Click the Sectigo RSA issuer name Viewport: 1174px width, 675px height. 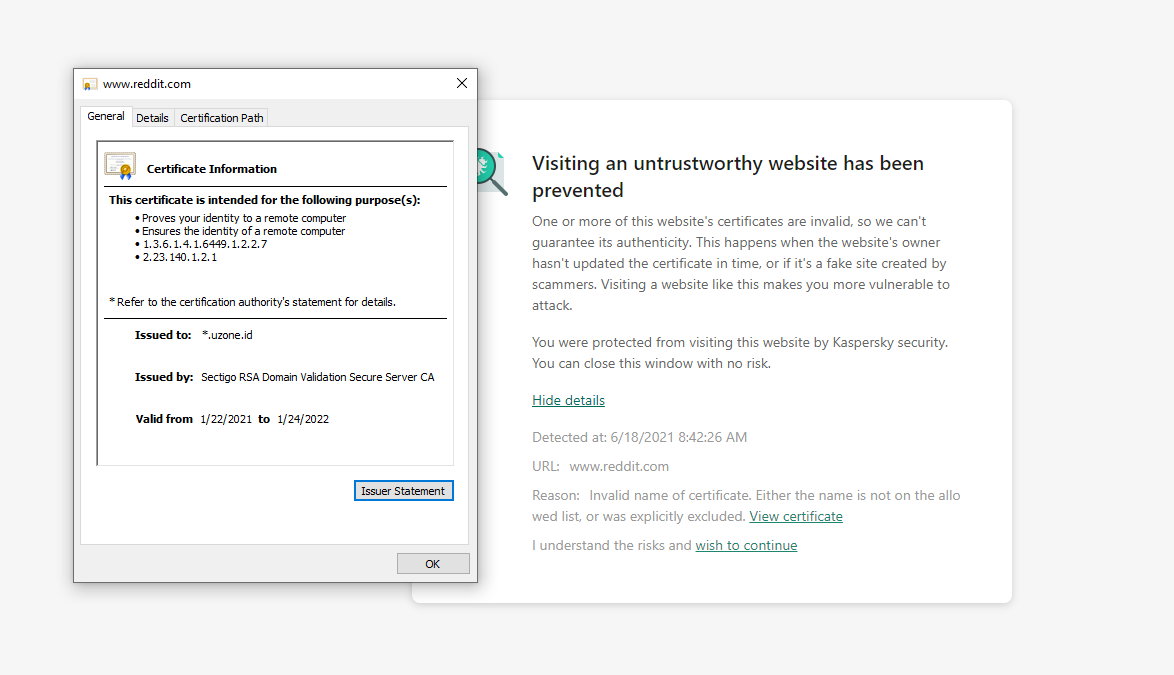pyautogui.click(x=318, y=377)
